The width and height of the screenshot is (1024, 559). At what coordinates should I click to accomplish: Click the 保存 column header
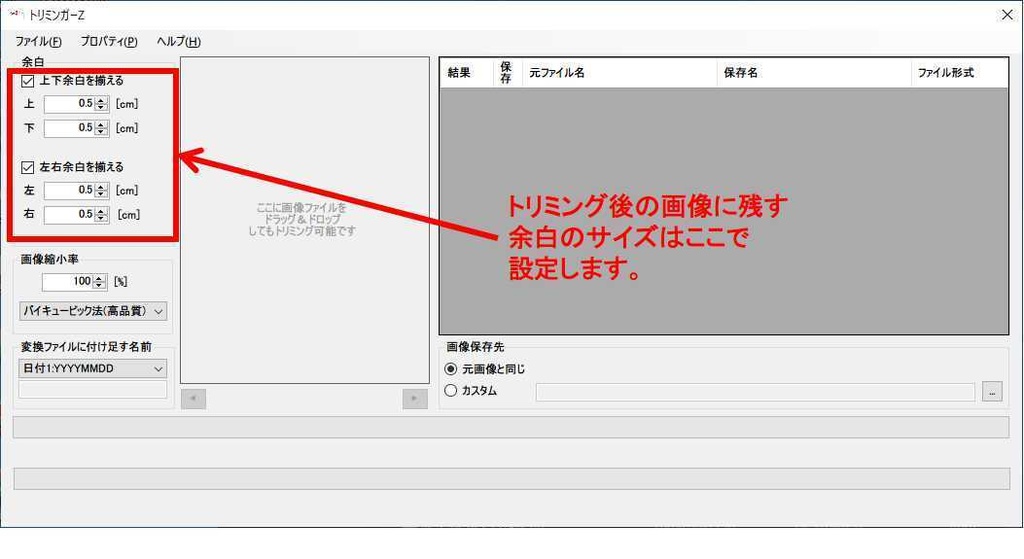click(507, 72)
